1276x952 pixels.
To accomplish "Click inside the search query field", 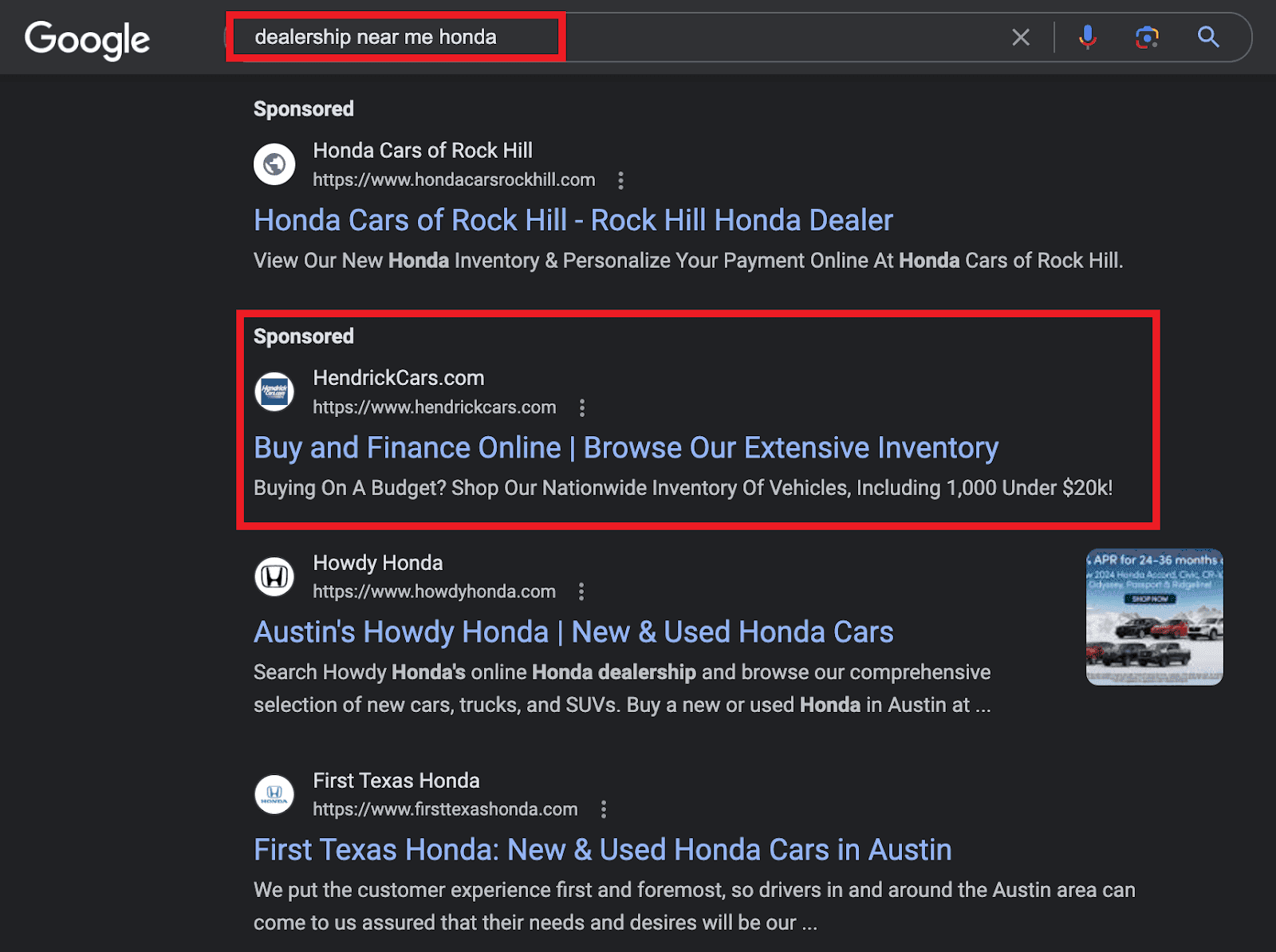I will click(x=396, y=37).
